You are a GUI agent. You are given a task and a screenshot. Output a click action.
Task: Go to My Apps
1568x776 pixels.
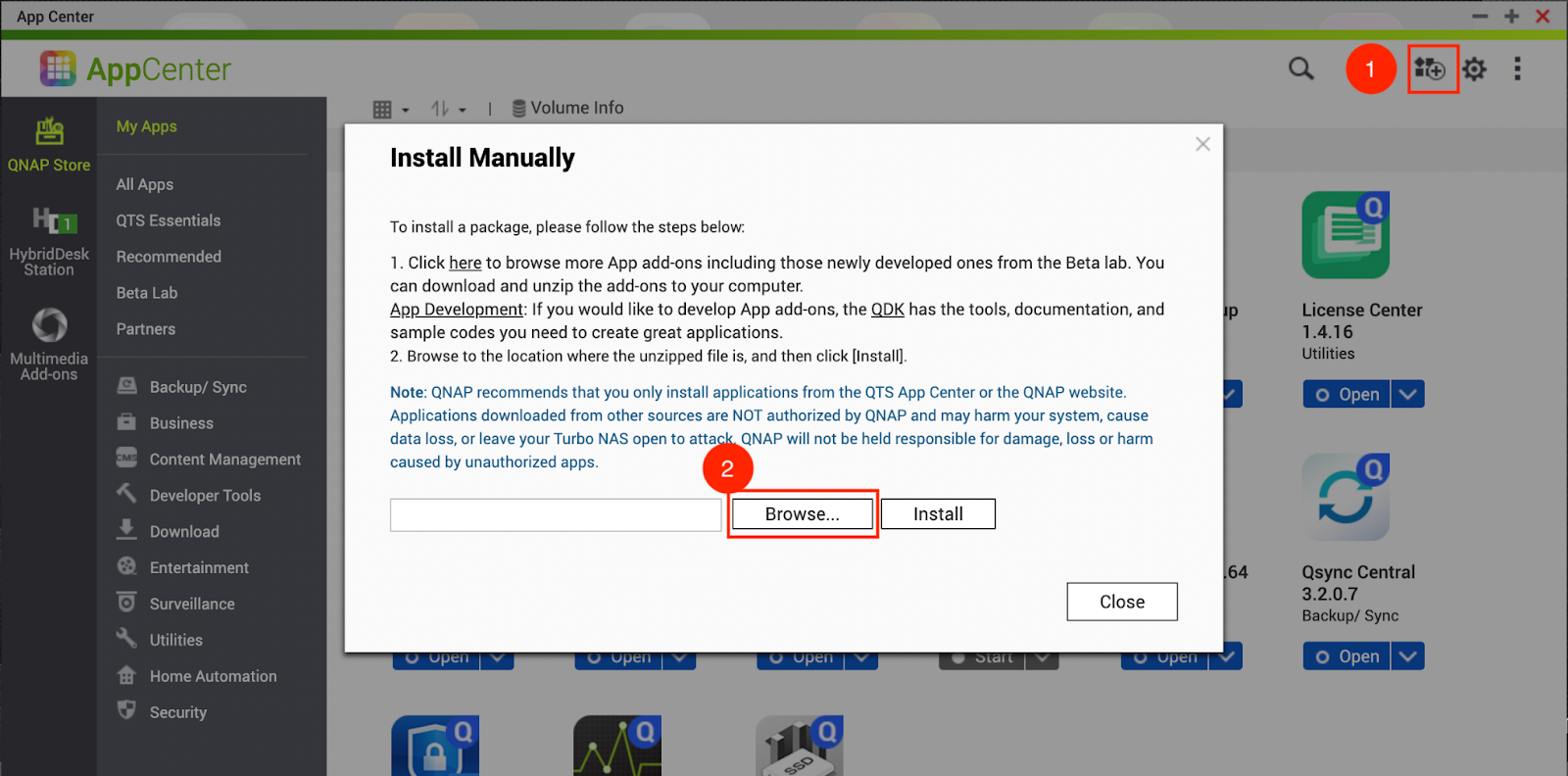[x=147, y=126]
